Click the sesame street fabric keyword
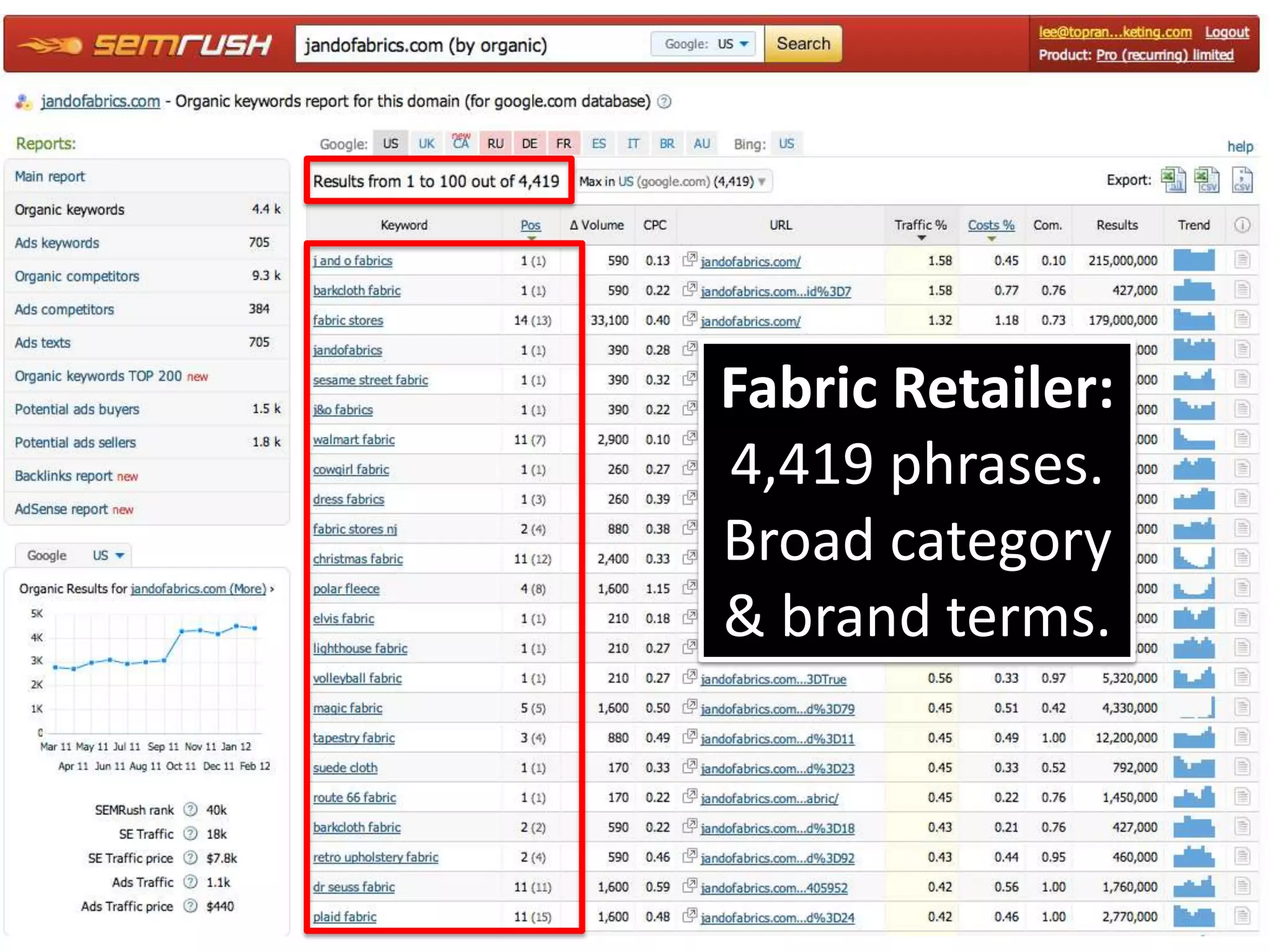The image size is (1270, 952). 370,379
